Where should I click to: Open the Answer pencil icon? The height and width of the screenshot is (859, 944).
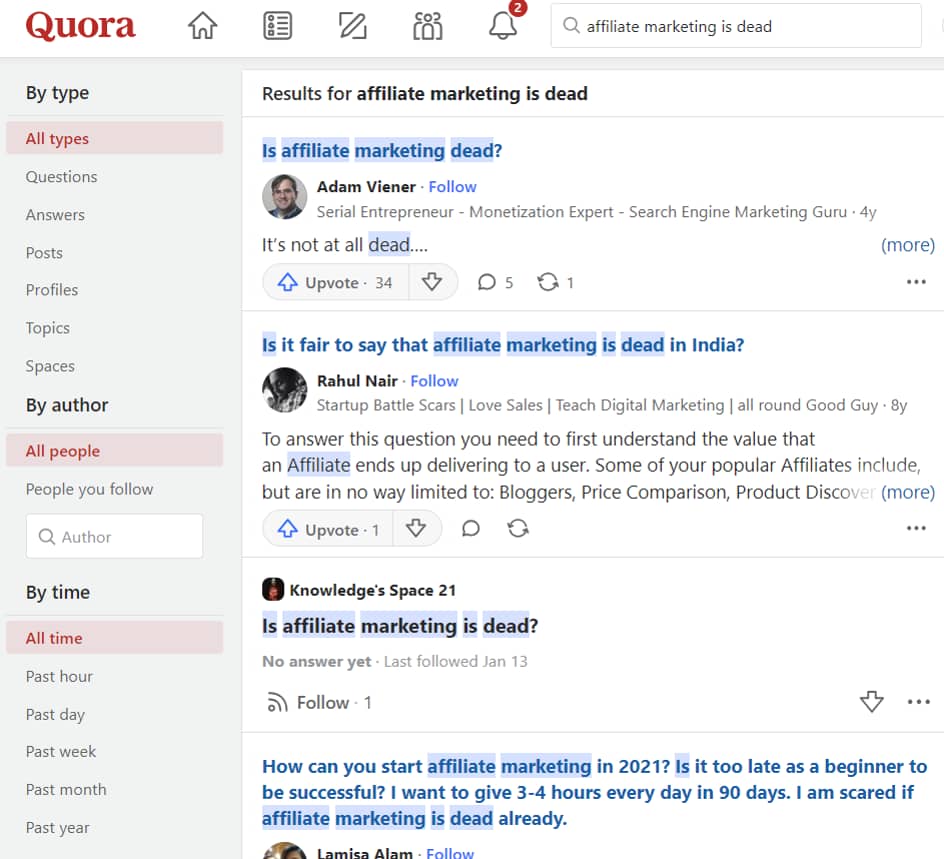[352, 26]
